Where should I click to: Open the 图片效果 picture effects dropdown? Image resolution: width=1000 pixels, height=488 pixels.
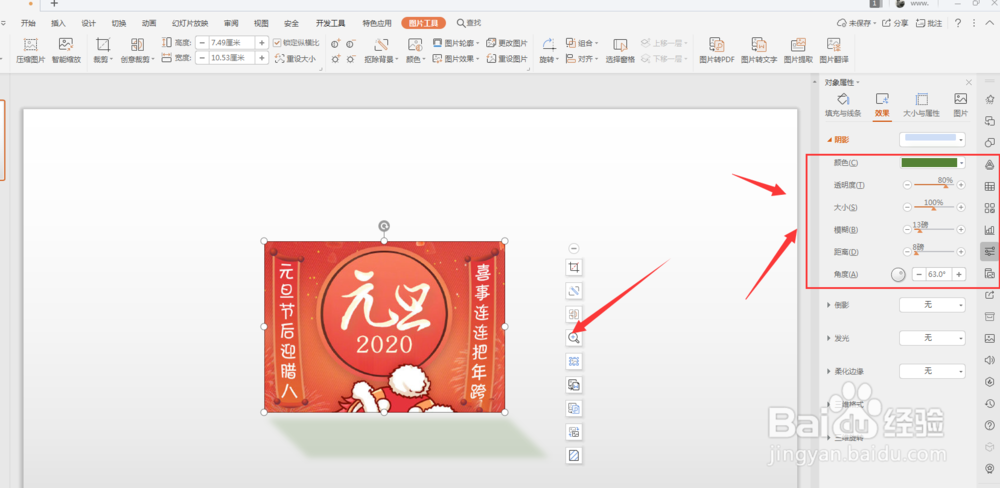click(x=456, y=58)
